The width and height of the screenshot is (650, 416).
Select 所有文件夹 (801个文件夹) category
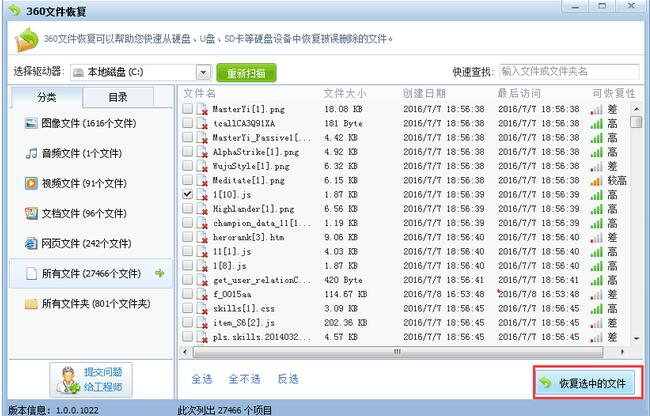pos(91,304)
